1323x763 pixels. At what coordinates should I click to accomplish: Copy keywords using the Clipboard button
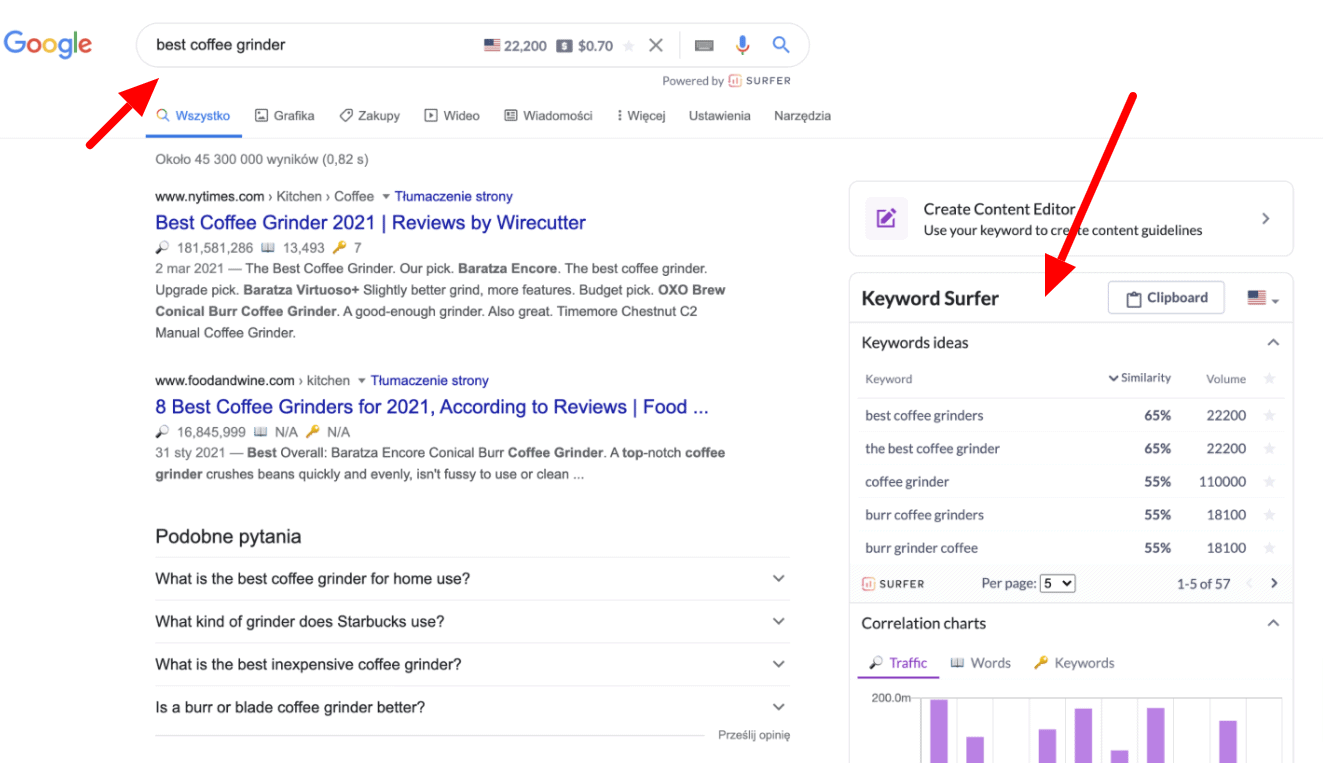[1166, 297]
